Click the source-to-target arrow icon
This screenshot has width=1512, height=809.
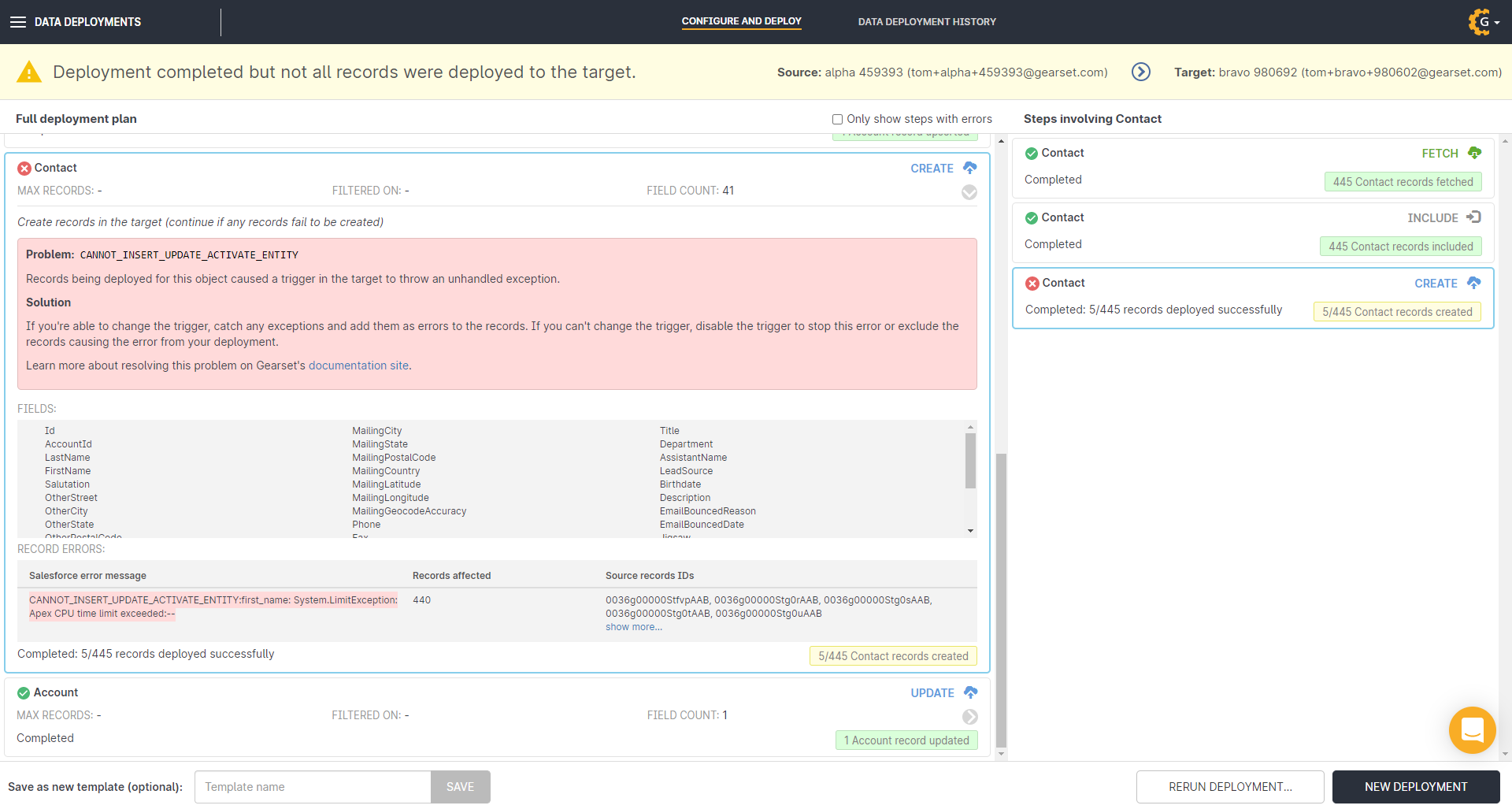pyautogui.click(x=1140, y=72)
